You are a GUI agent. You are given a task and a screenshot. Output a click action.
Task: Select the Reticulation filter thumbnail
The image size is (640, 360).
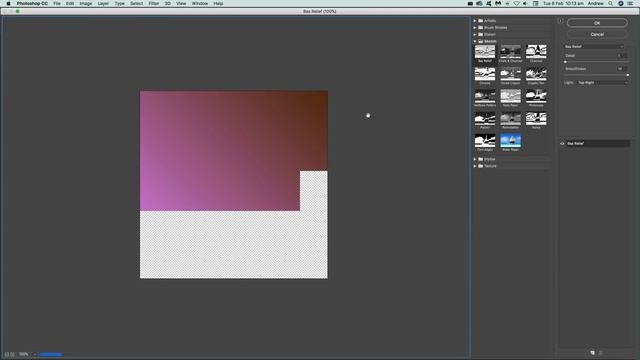tap(511, 119)
